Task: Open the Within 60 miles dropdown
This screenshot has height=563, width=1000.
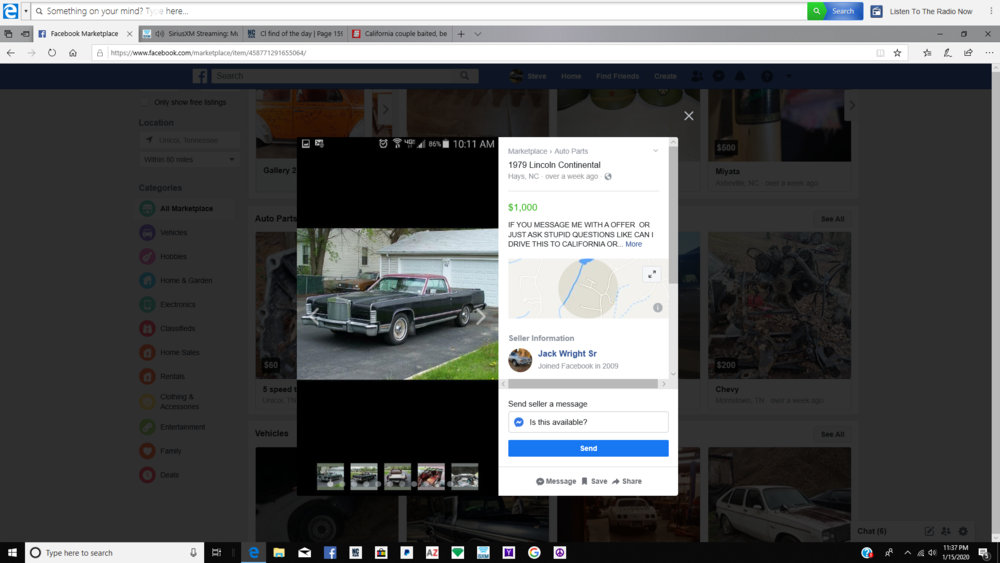Action: click(189, 159)
